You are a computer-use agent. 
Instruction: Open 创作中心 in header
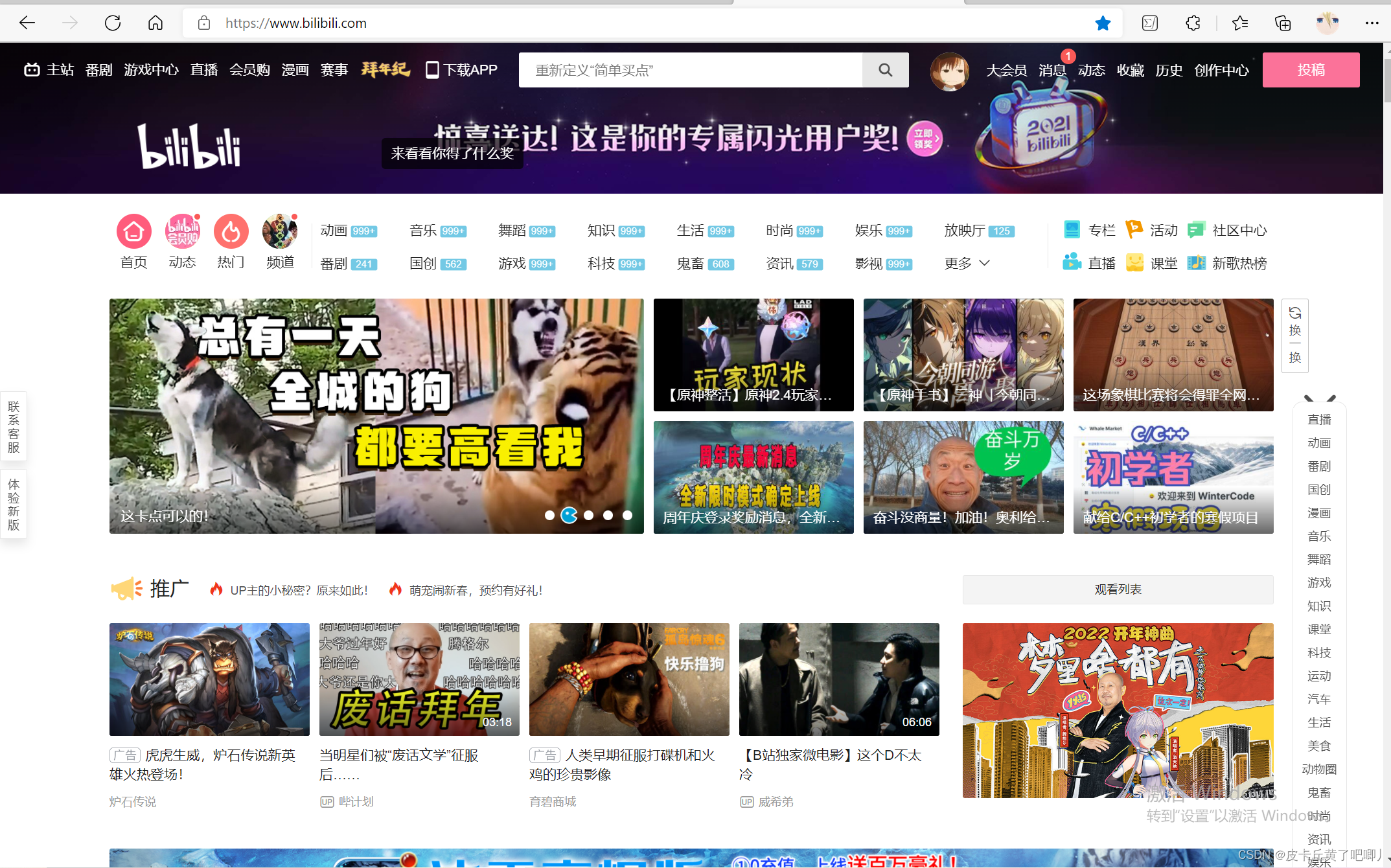(1222, 70)
